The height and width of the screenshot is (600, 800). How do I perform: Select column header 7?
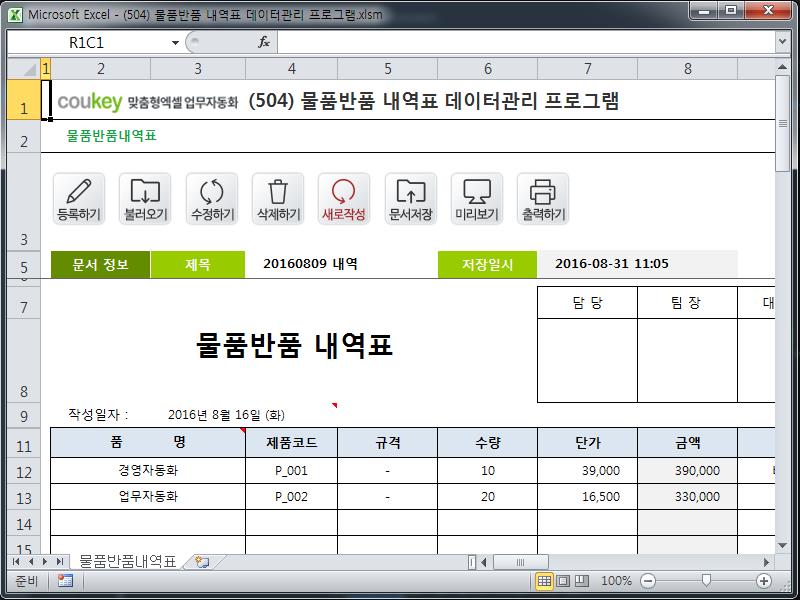[x=587, y=68]
